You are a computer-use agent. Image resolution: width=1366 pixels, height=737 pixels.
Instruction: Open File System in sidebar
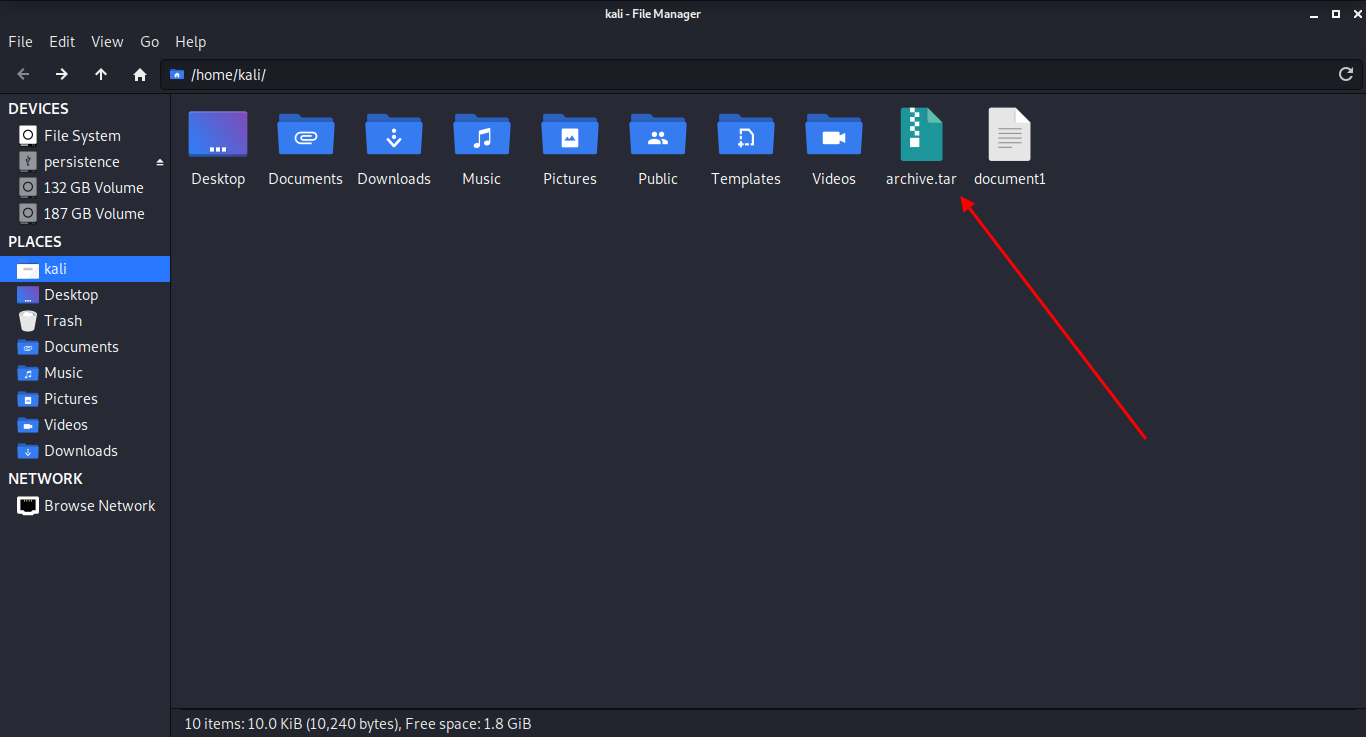tap(82, 136)
